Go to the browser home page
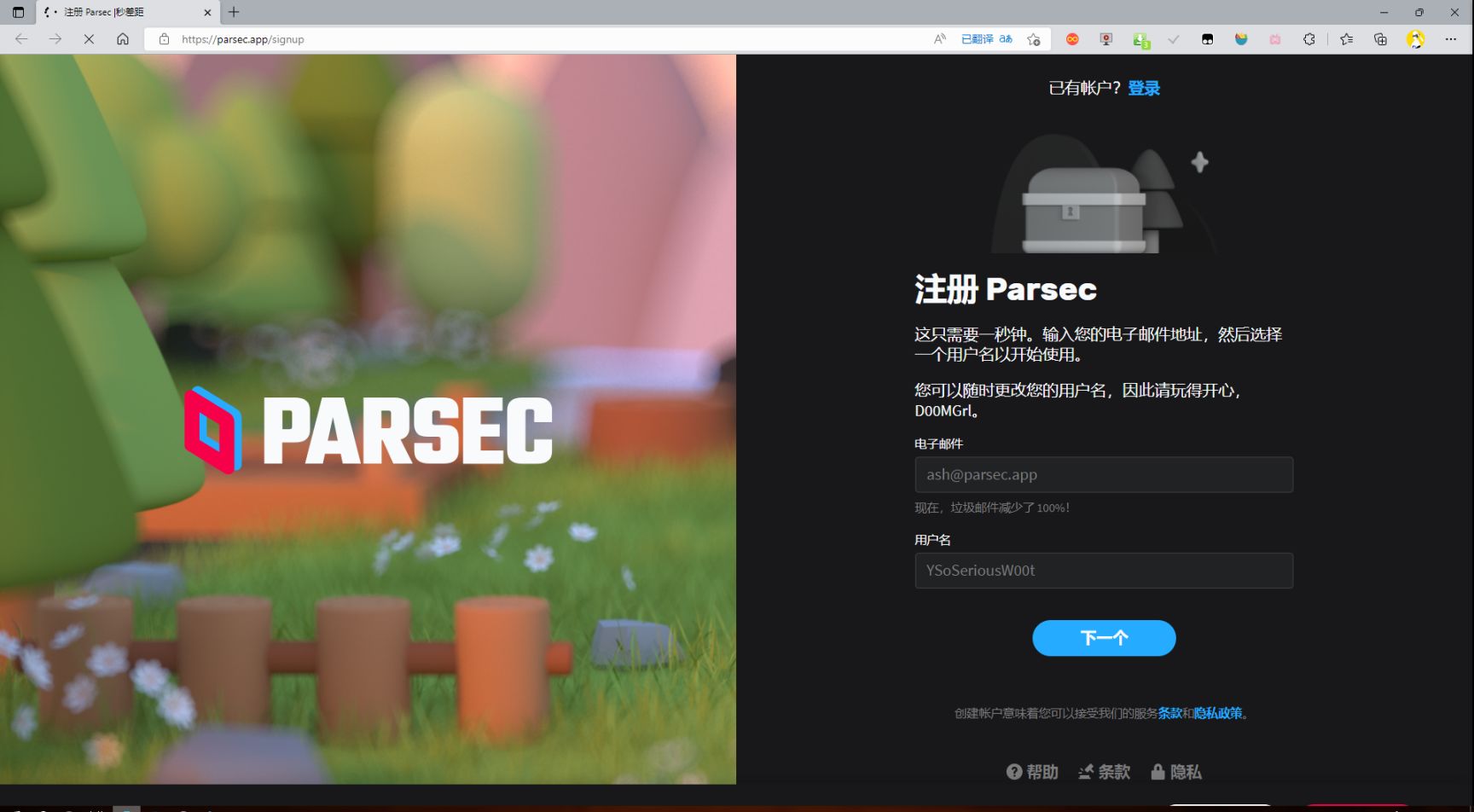 [123, 39]
